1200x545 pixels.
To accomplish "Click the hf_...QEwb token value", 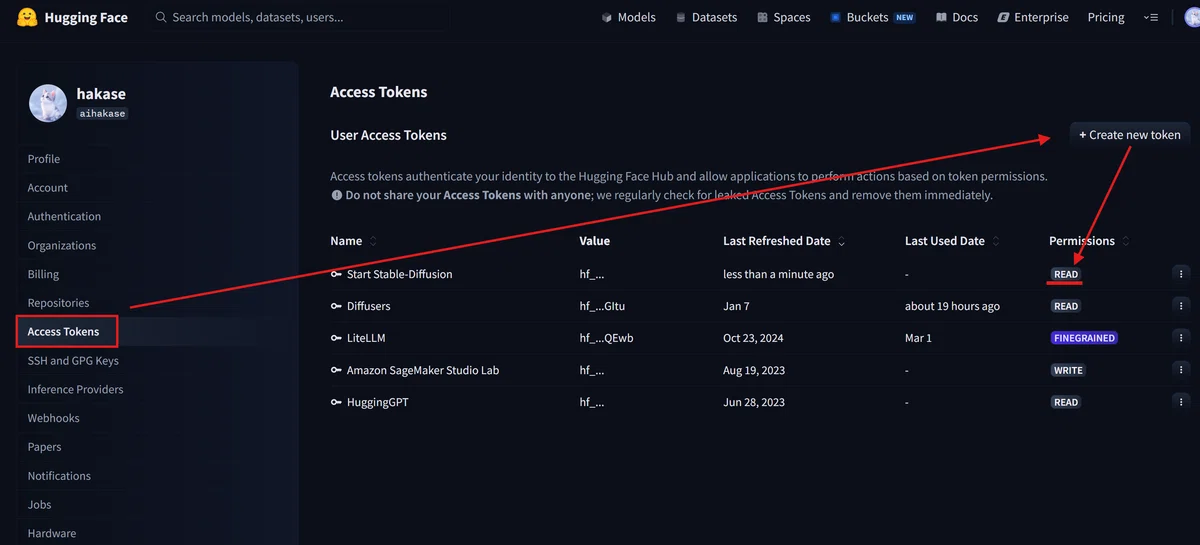I will pyautogui.click(x=606, y=338).
